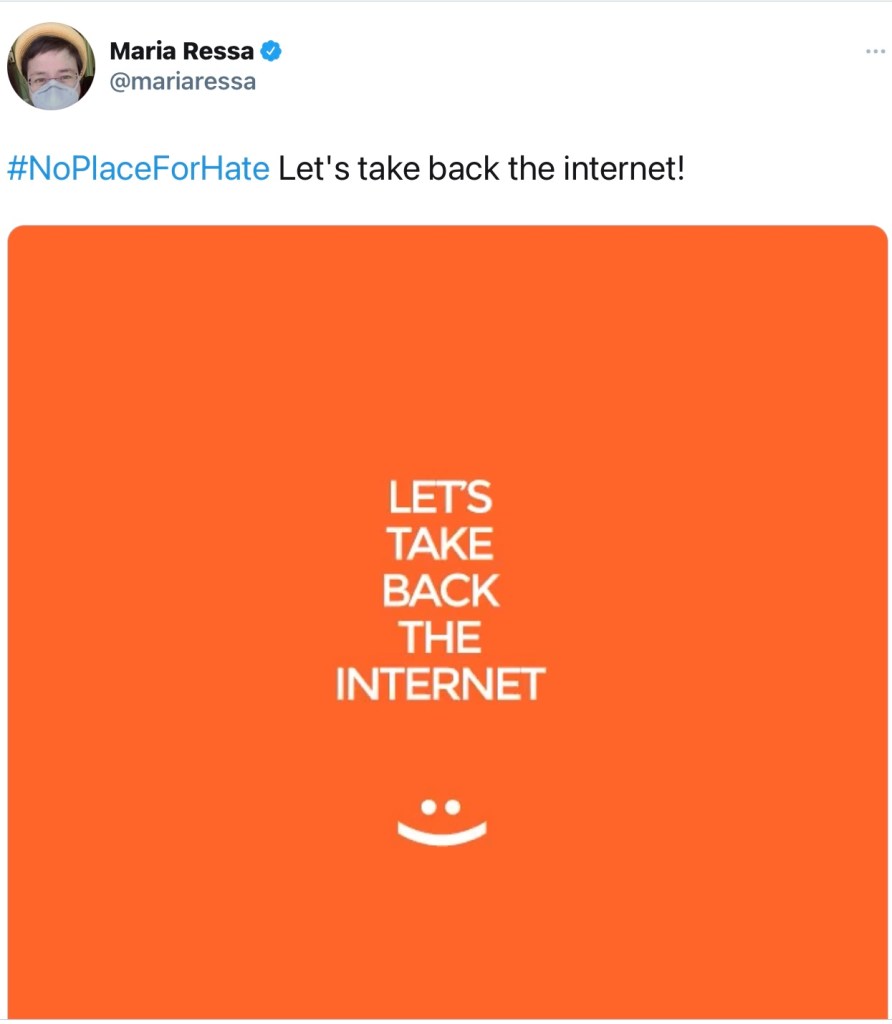Open the Maria Ressa display name link
The height and width of the screenshot is (1024, 892).
tap(182, 52)
